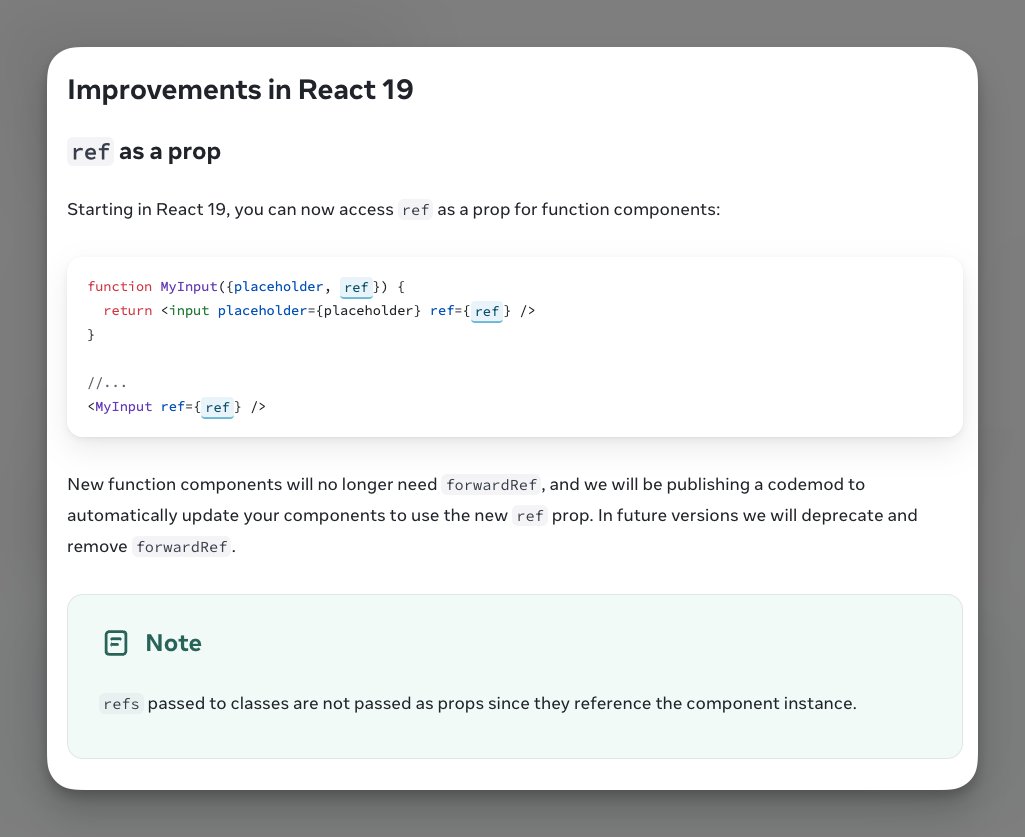Click 'MyInput' in the function declaration line
The width and height of the screenshot is (1025, 837).
click(x=189, y=286)
